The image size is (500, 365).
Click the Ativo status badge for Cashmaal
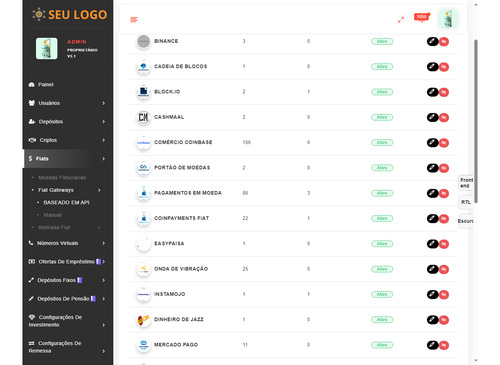[x=382, y=117]
